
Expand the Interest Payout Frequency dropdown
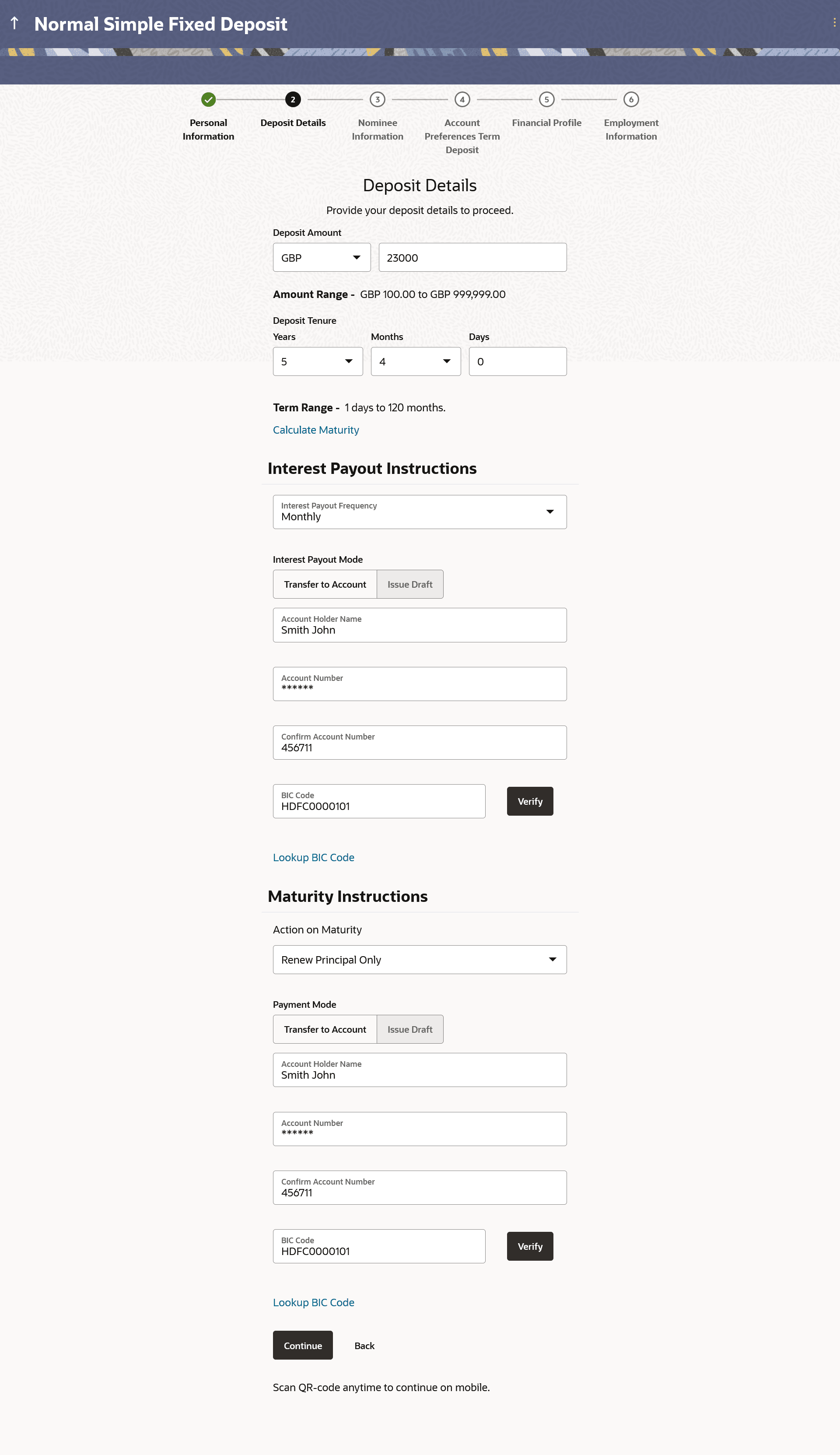point(420,512)
